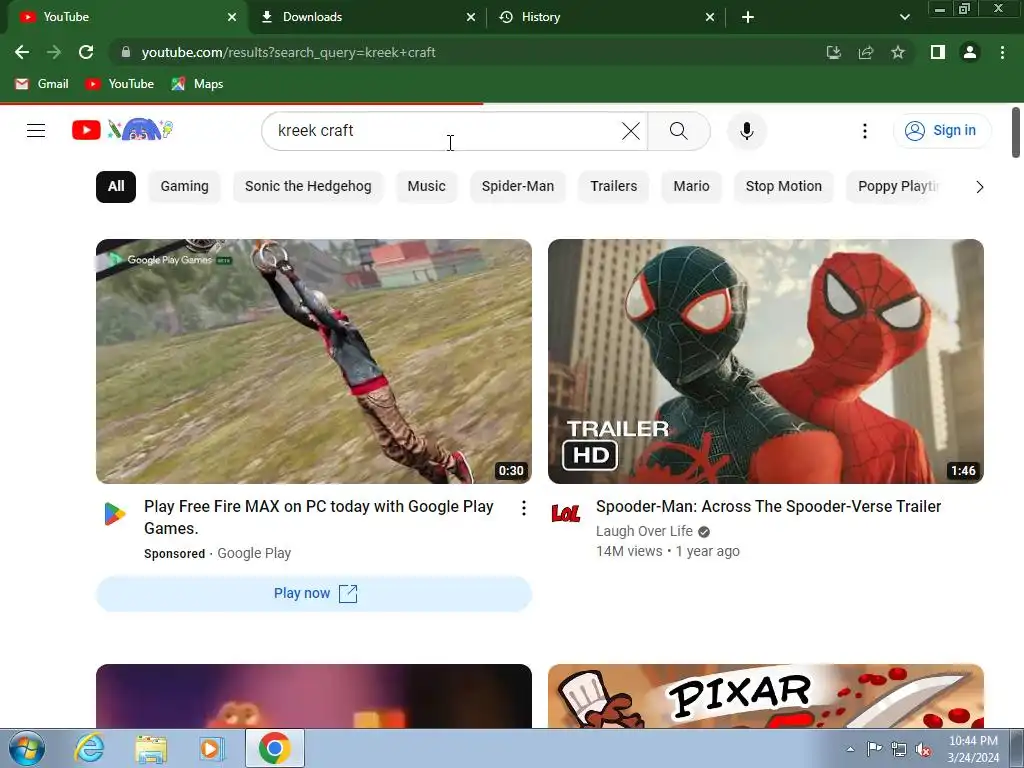Open Maps bookmark
The image size is (1024, 768).
(x=197, y=84)
